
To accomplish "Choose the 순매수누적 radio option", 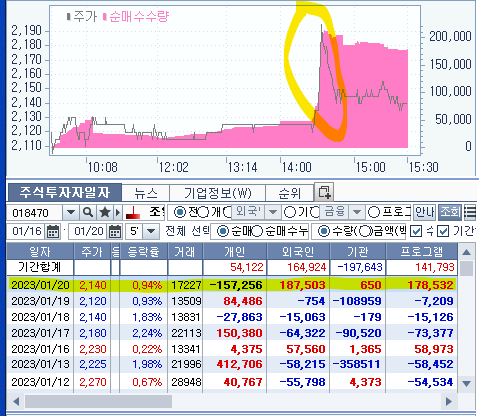I will coord(258,231).
